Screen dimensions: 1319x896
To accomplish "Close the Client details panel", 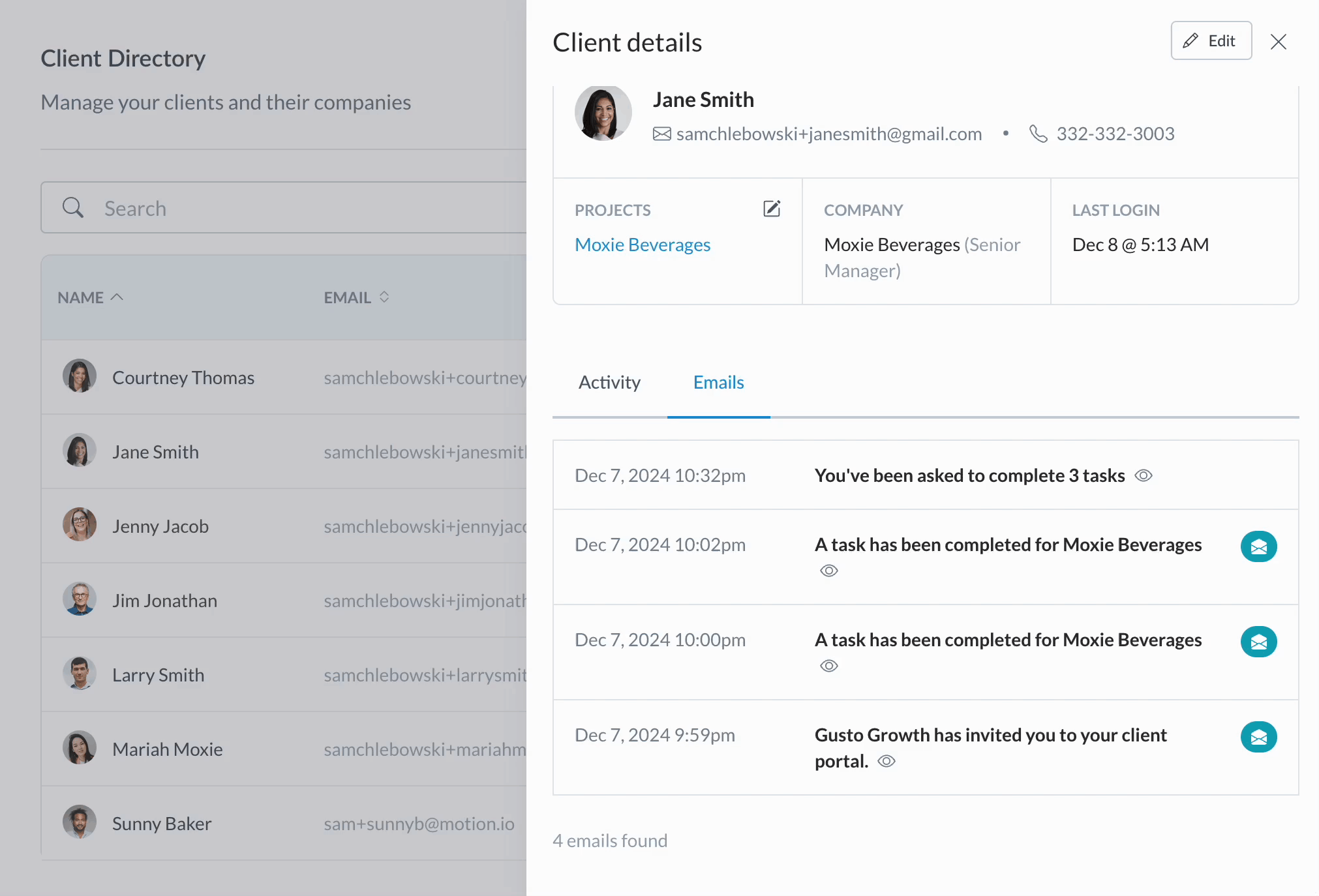I will click(1278, 42).
